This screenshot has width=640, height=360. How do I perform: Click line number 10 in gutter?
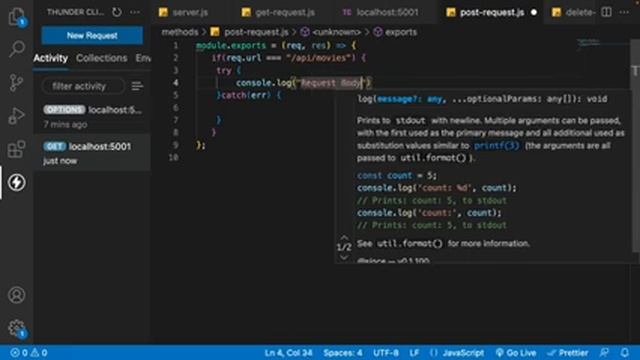click(173, 158)
